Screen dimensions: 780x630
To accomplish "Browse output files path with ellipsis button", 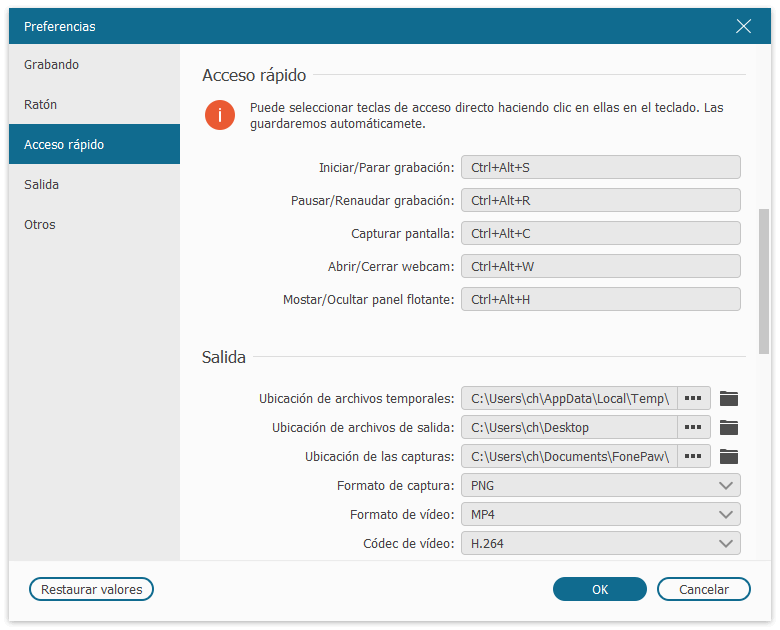I will point(693,427).
